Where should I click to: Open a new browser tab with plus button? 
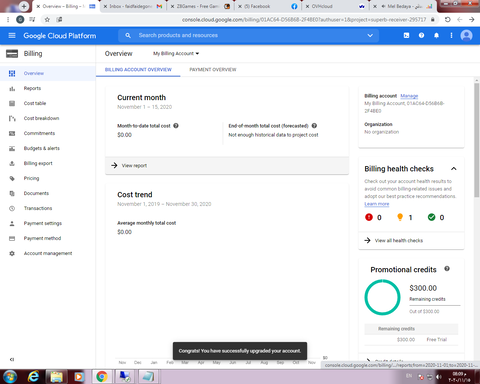tap(24, 6)
